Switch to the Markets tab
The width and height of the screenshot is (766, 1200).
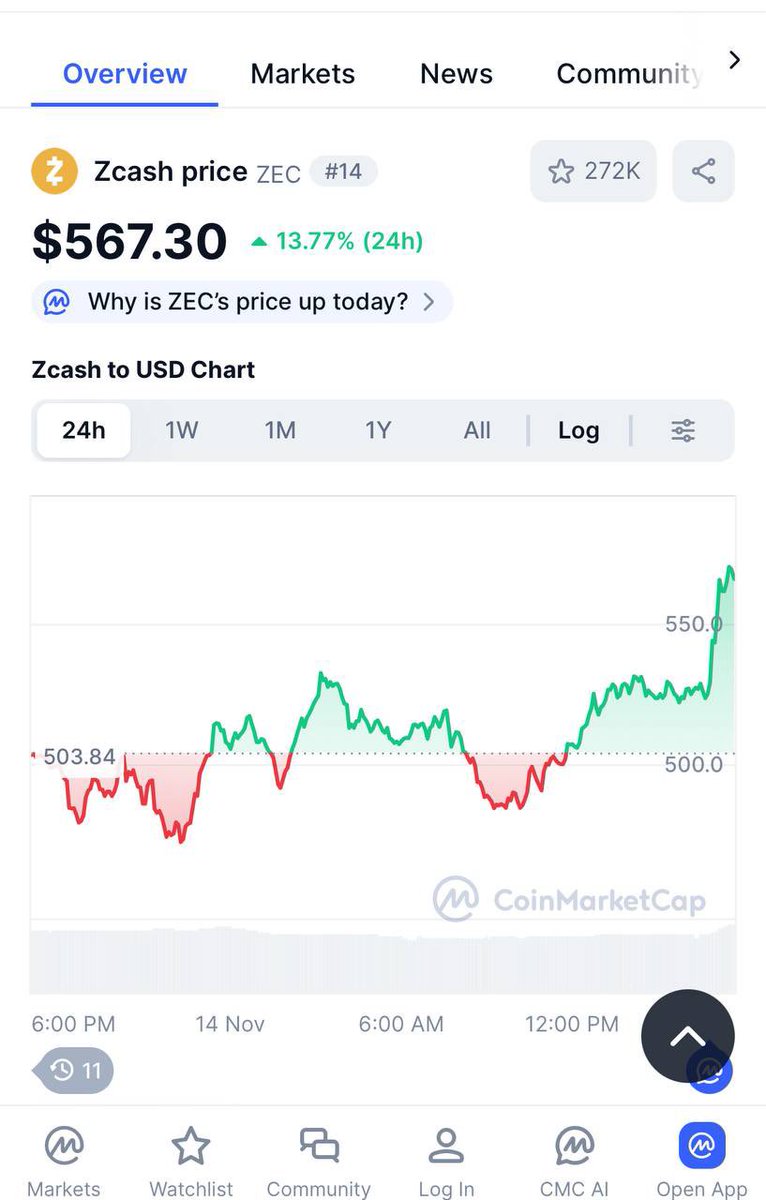point(303,74)
